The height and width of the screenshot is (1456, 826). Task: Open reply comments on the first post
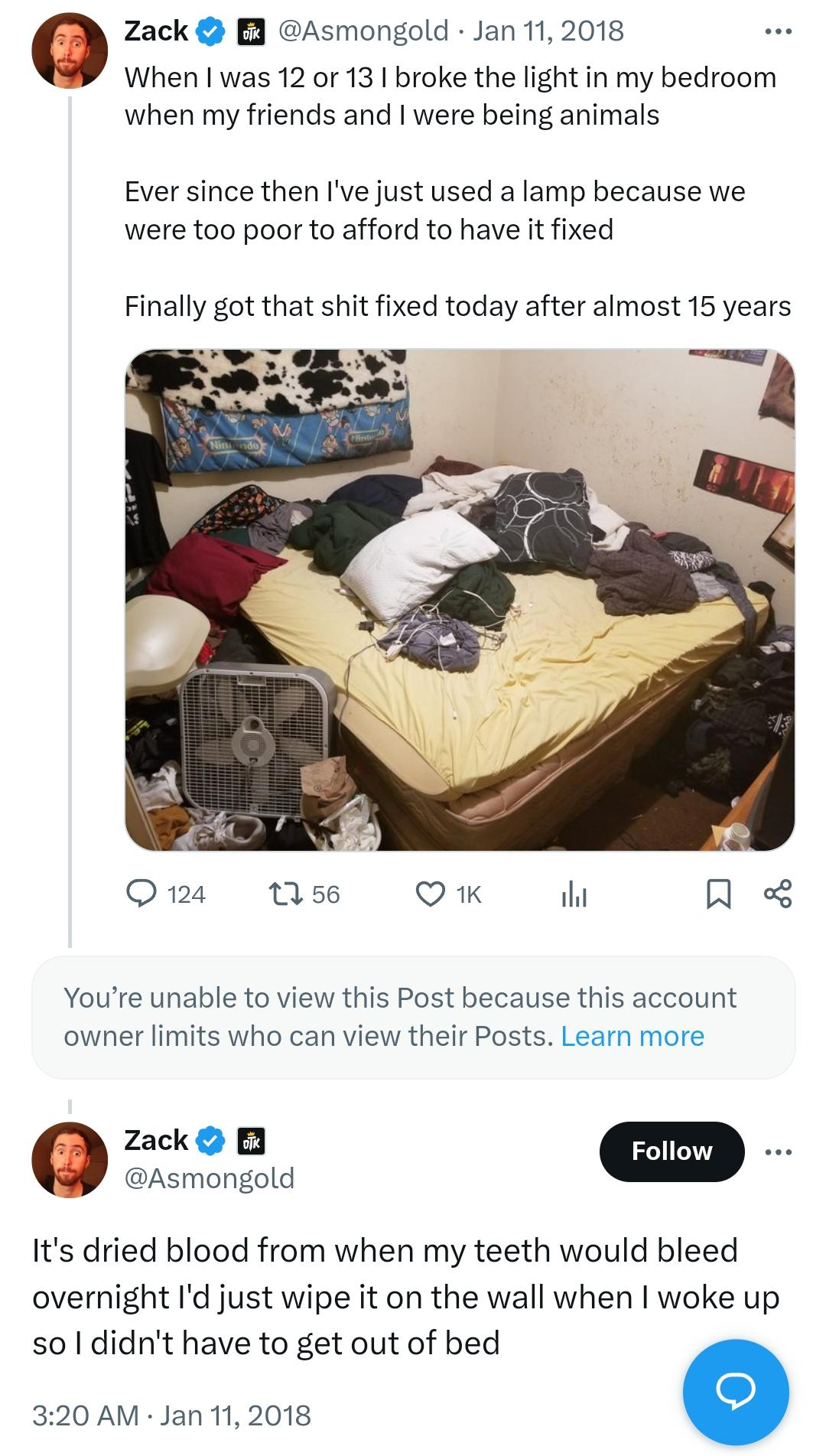tap(141, 894)
